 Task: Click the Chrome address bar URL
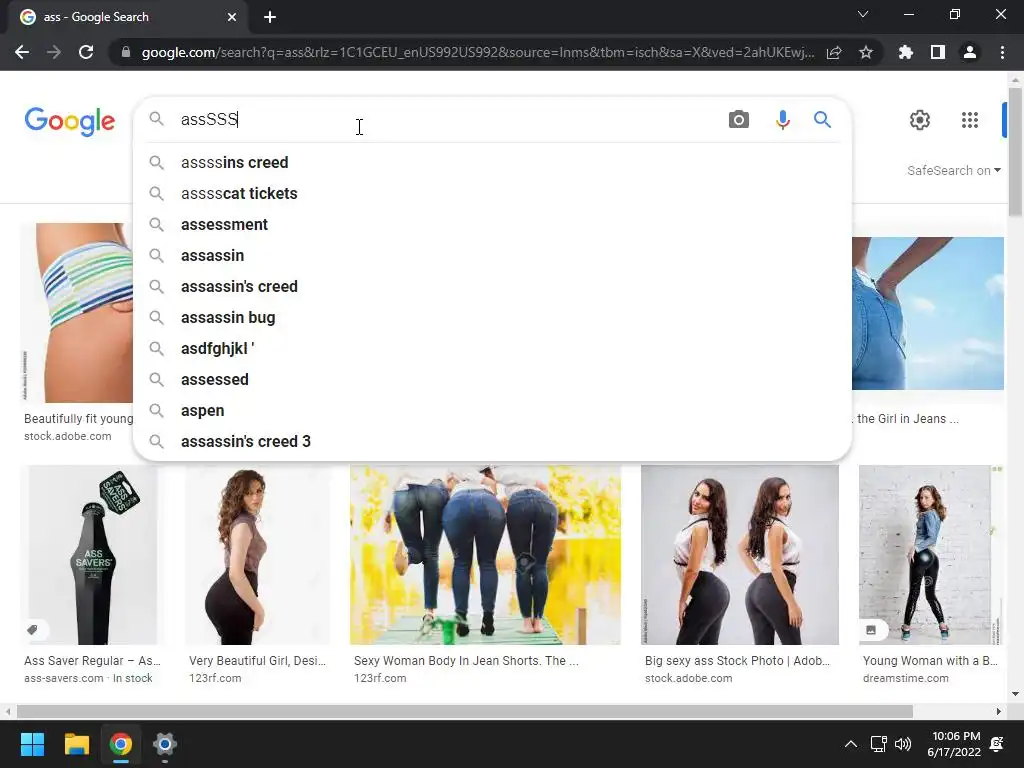coord(477,52)
